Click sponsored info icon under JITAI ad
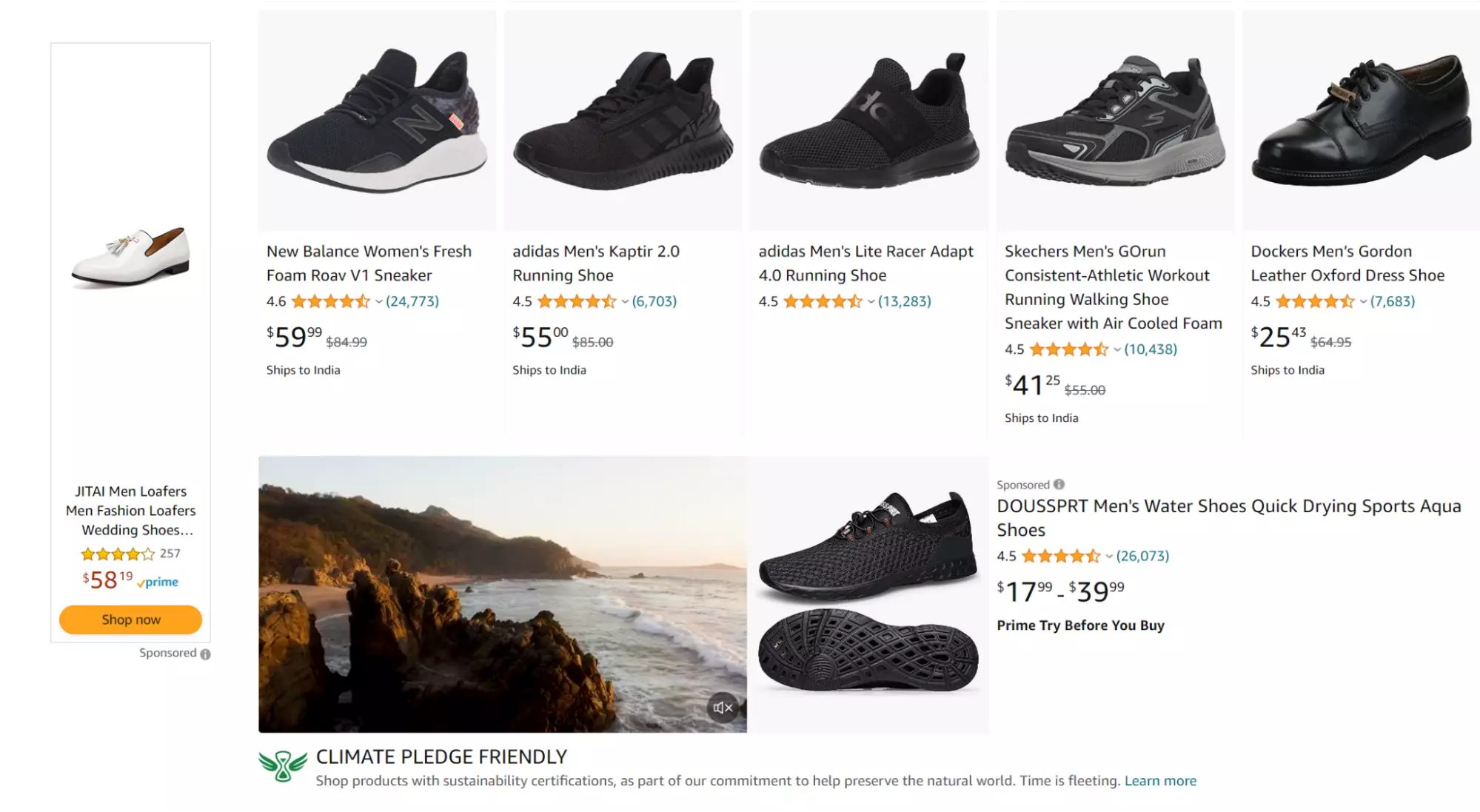The height and width of the screenshot is (812, 1480). [x=206, y=654]
